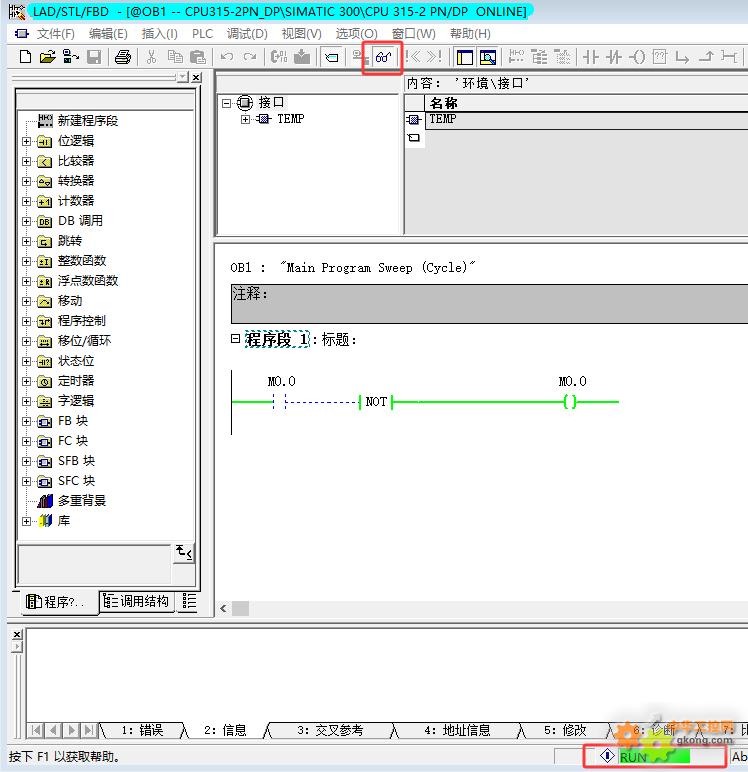Close the program elements side panel
Viewport: 748px width, 772px height.
click(196, 77)
